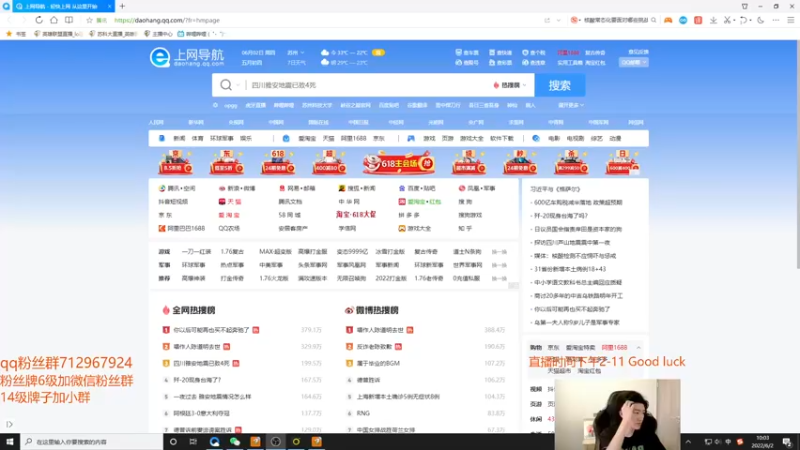Open 知乎 site link
800x450 pixels.
(x=465, y=229)
